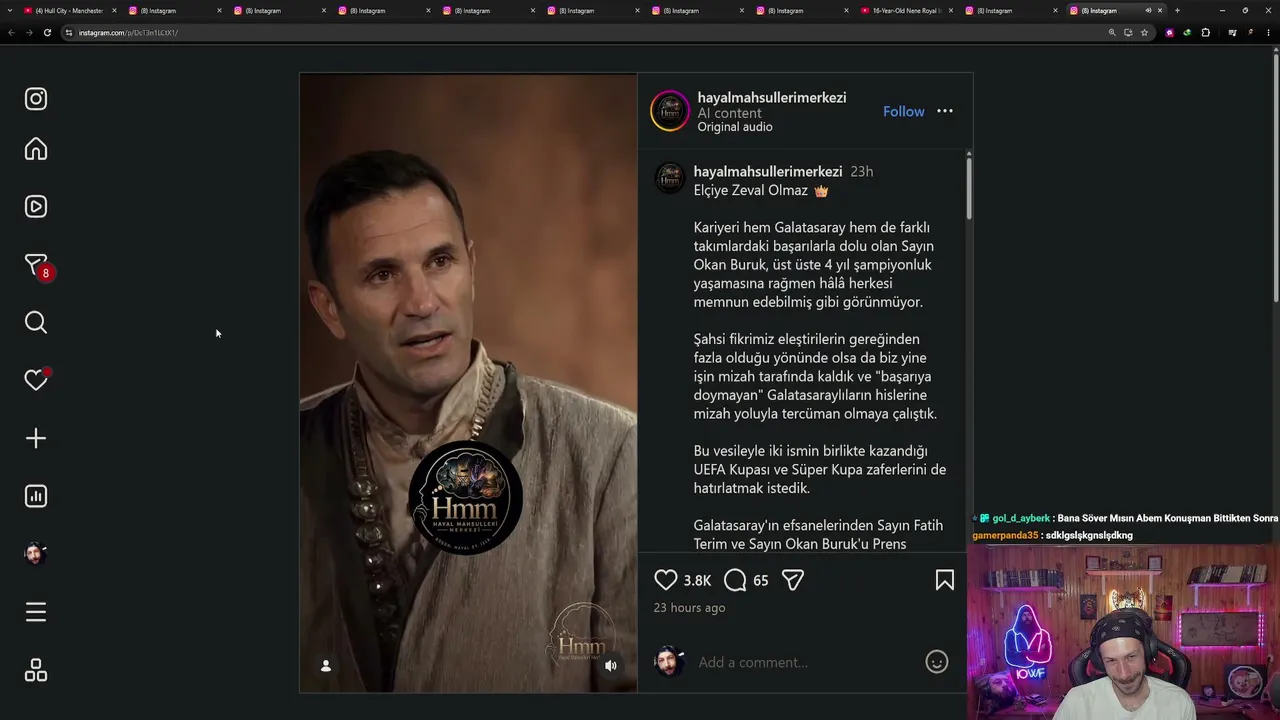The image size is (1280, 720).
Task: Go back in browser history
Action: point(11,32)
